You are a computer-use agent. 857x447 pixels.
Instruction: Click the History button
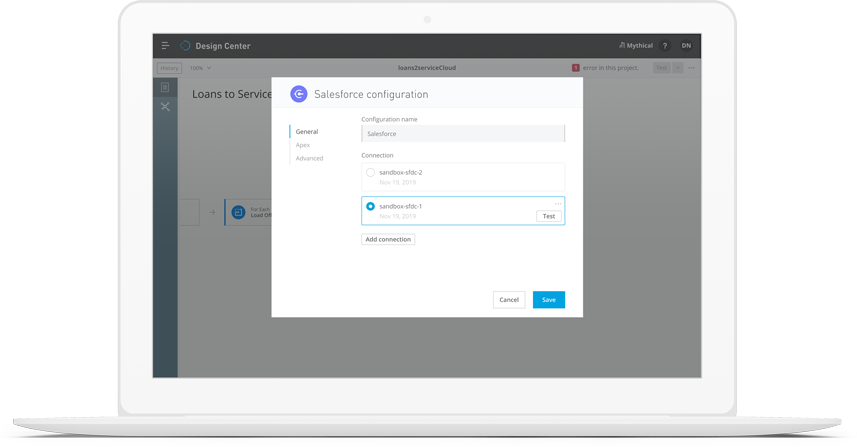(169, 68)
